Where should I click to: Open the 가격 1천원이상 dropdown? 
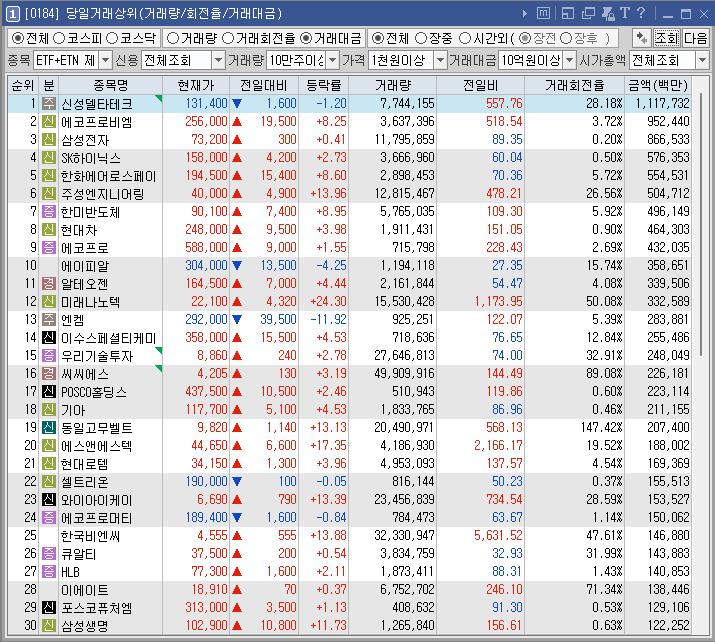click(440, 60)
